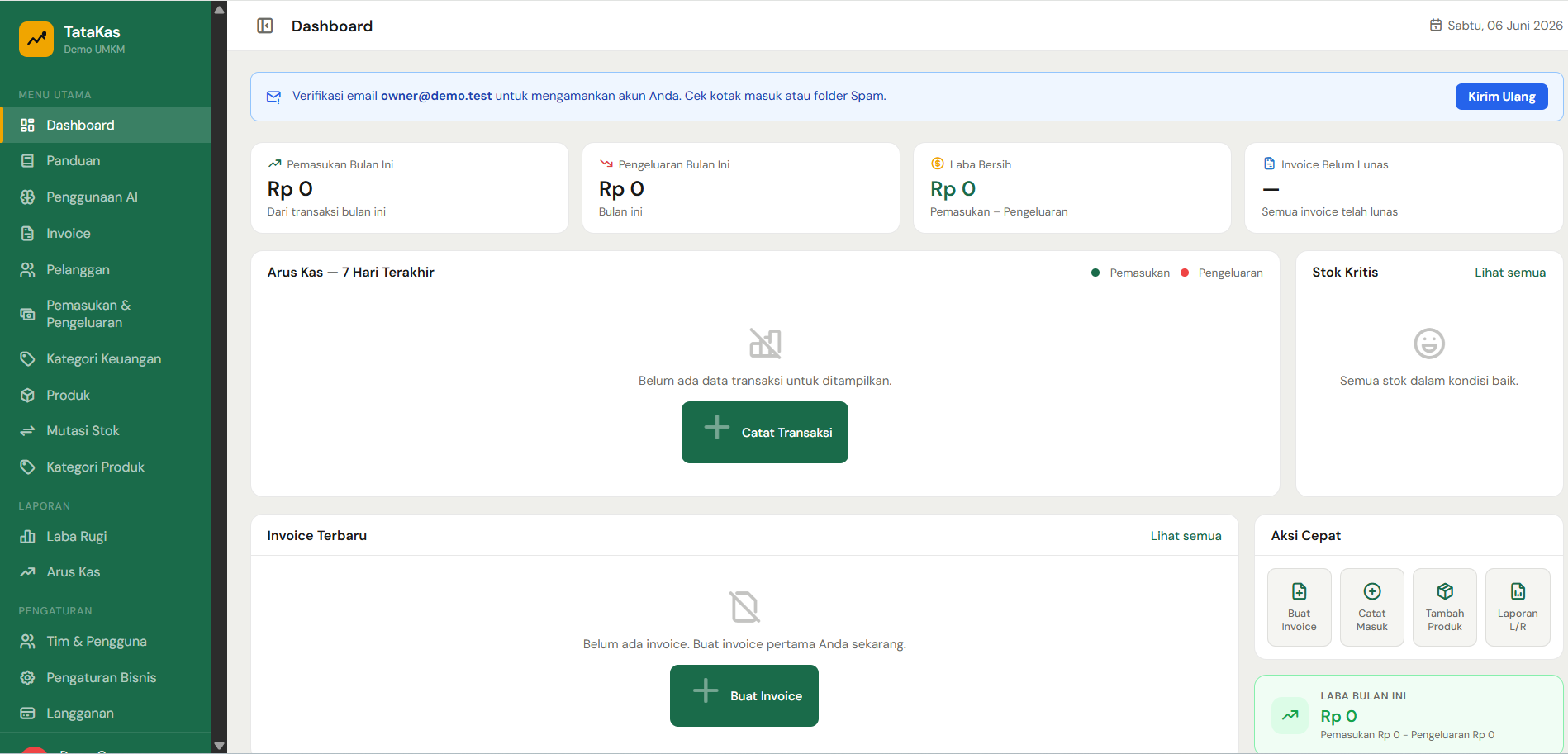
Task: Open the Panduan menu item
Action: [106, 161]
